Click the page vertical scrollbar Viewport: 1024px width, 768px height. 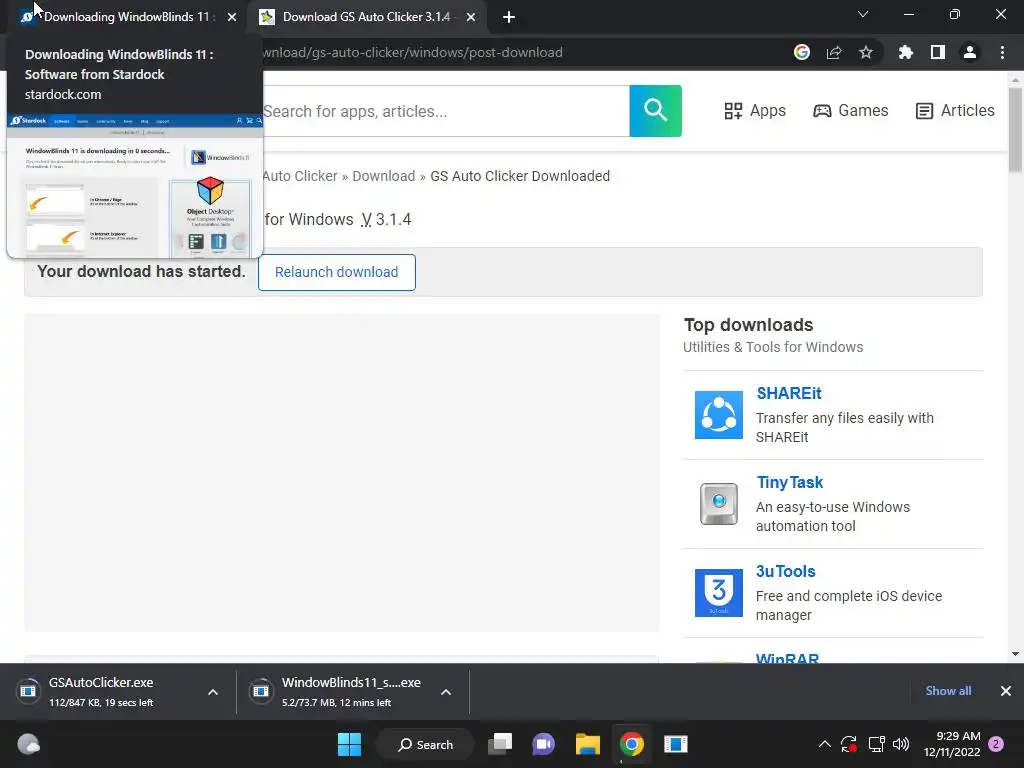(x=1015, y=129)
